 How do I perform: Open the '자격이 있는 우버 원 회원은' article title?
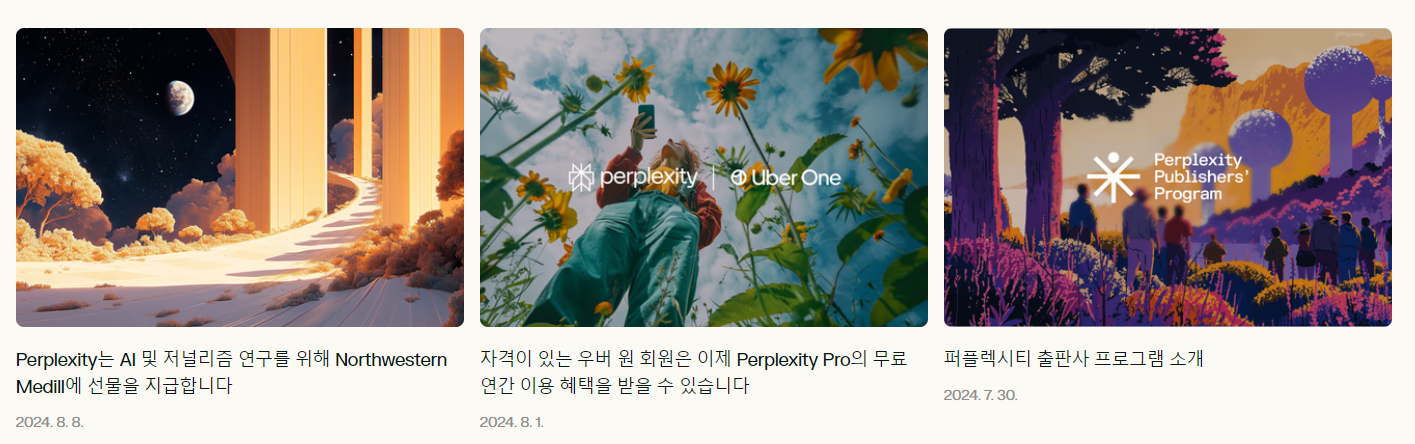pyautogui.click(x=694, y=372)
